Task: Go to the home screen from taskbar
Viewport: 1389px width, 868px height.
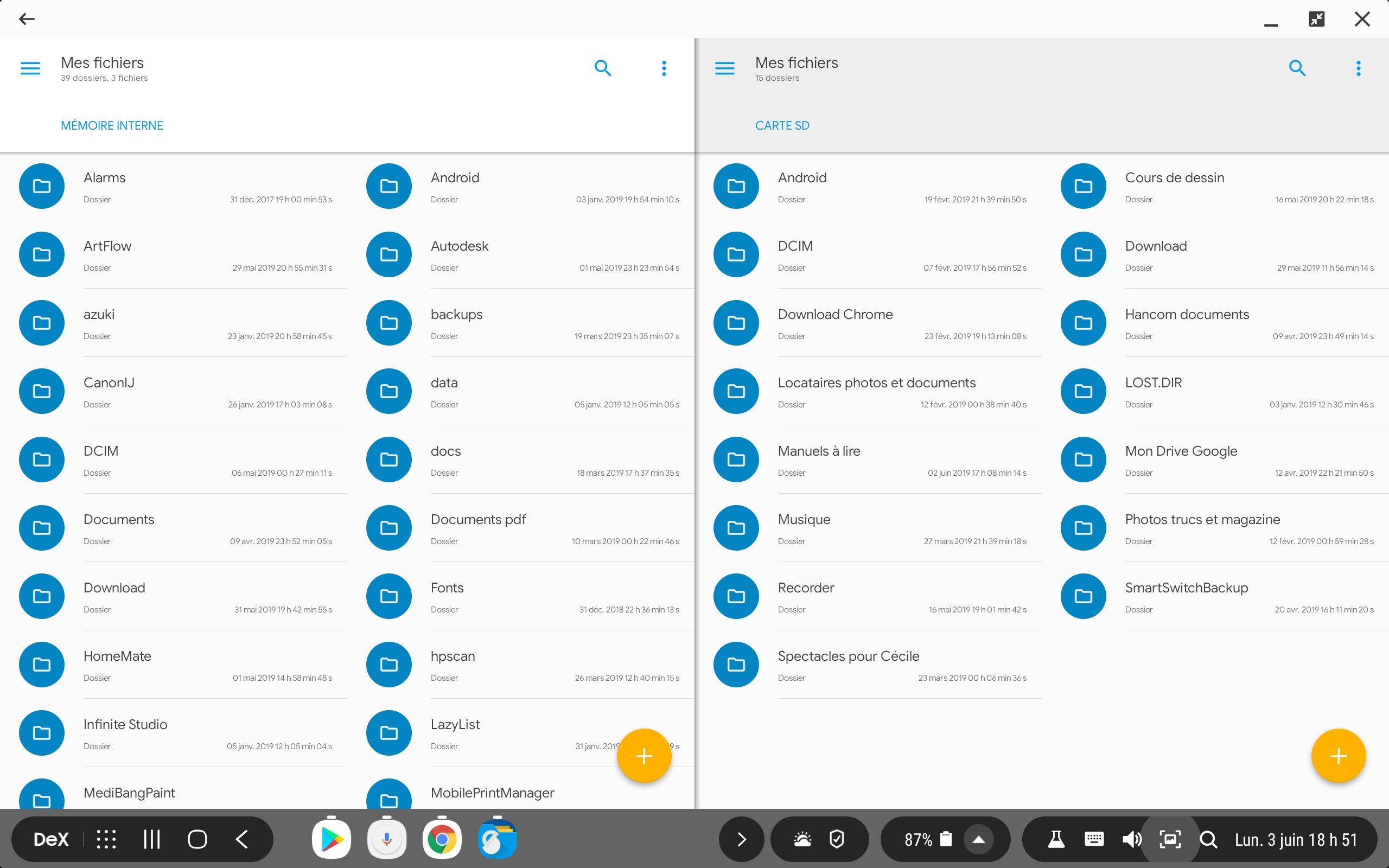Action: click(197, 839)
